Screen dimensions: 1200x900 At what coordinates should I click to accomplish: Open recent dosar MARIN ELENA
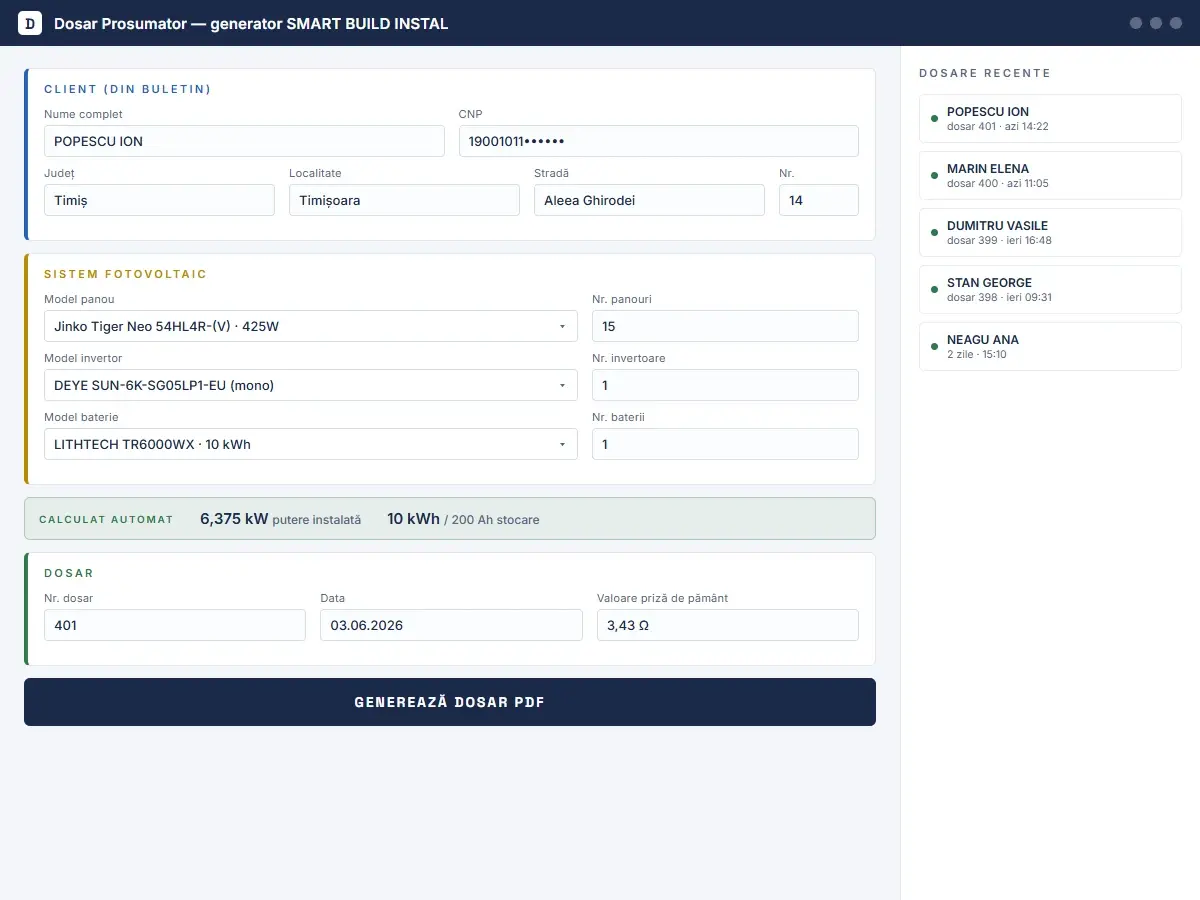pyautogui.click(x=1050, y=175)
